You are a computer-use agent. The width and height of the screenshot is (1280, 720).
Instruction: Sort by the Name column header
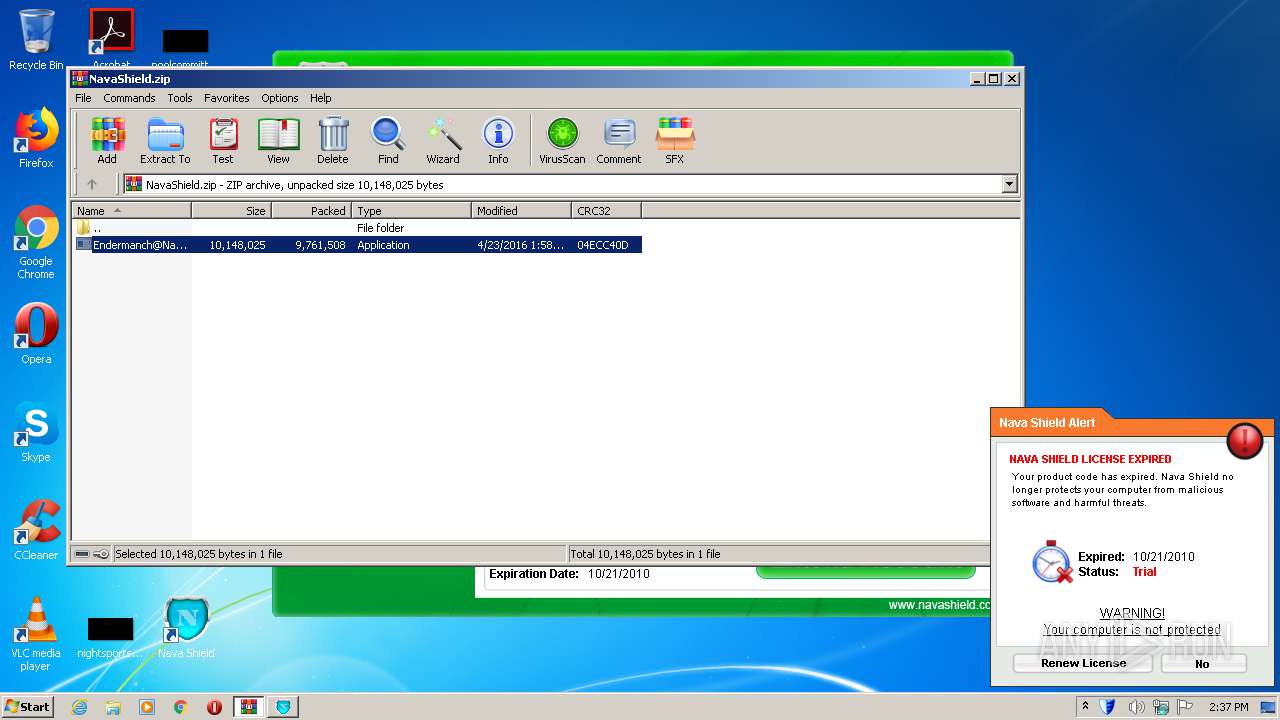coord(131,210)
